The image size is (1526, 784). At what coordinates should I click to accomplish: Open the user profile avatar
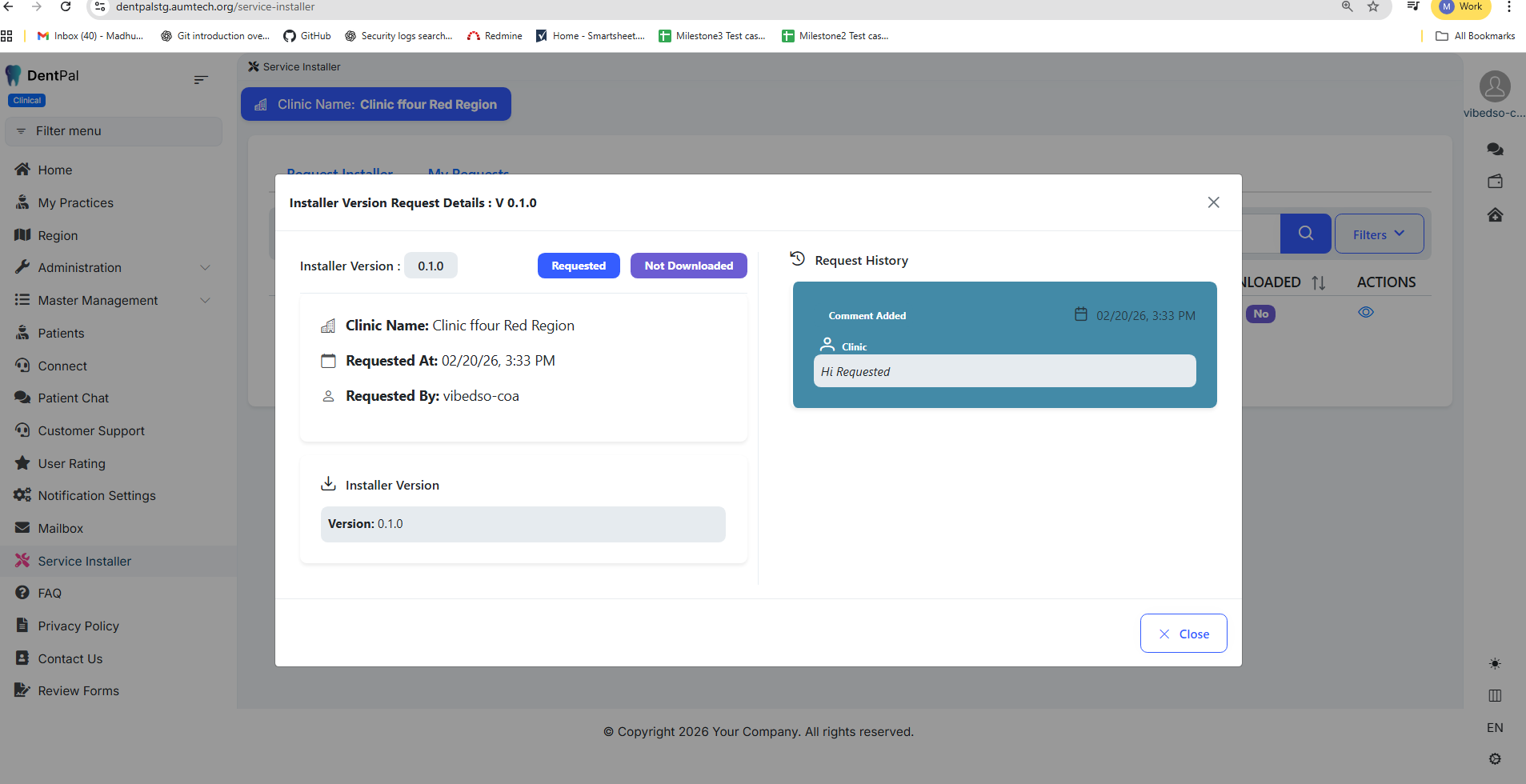tap(1494, 86)
